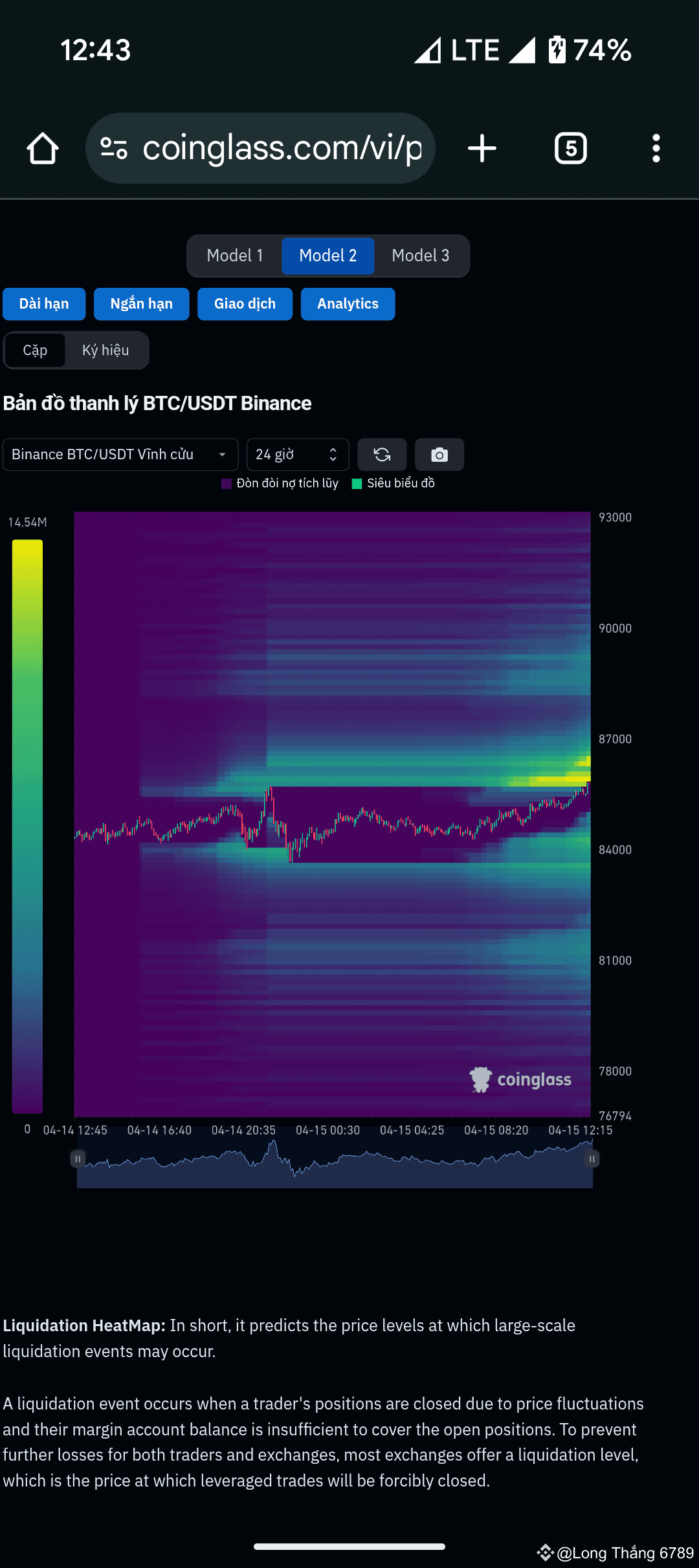
Task: Click the 04-15 04:25 time label
Action: 412,1130
